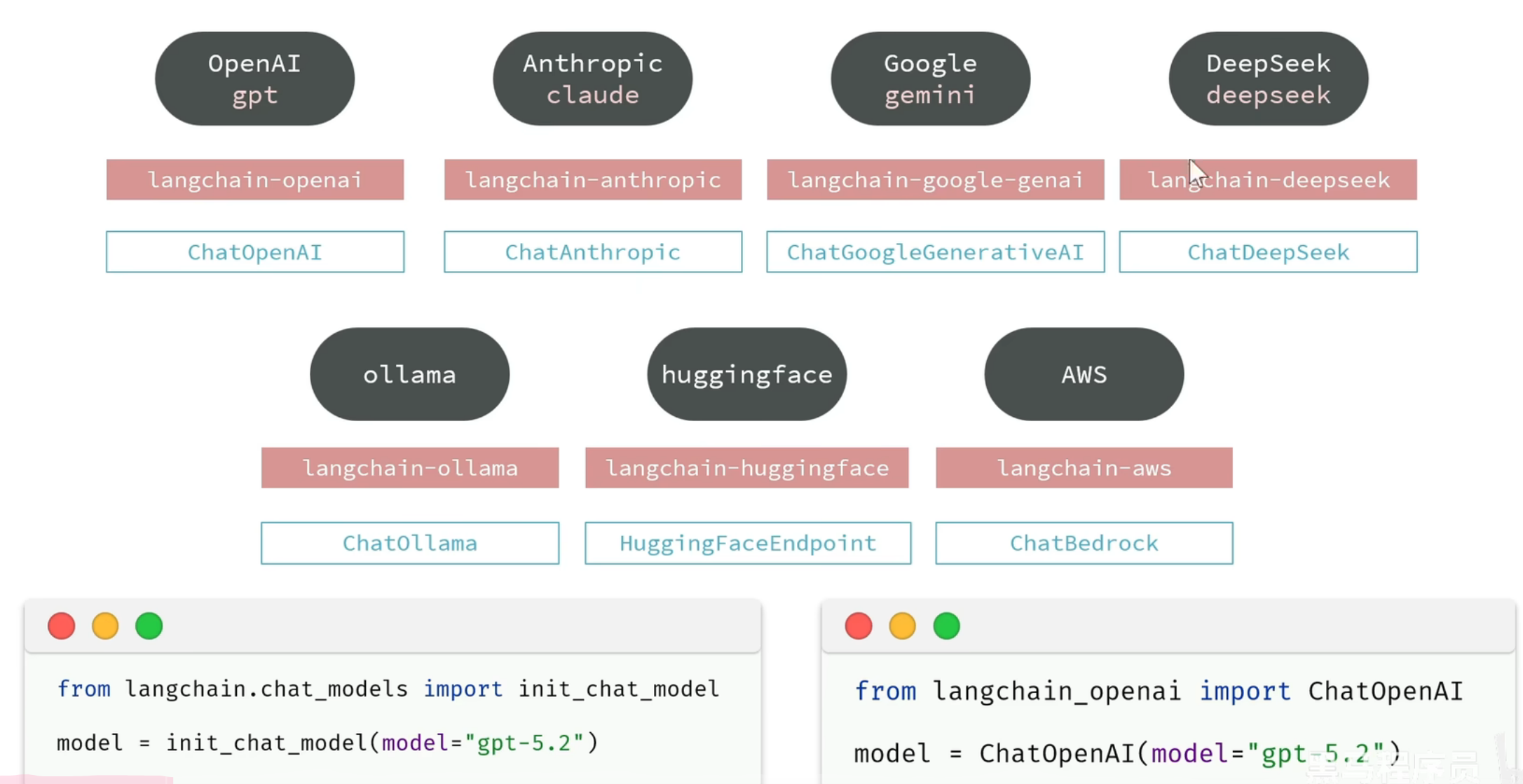Click the red dot on the init_chat_model code window
Viewport: 1523px width, 784px height.
[62, 626]
